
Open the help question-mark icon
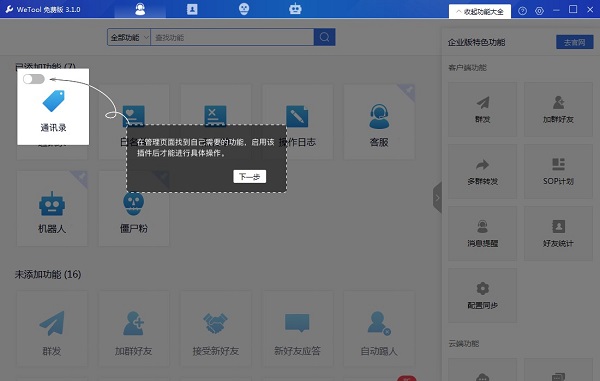tap(522, 11)
